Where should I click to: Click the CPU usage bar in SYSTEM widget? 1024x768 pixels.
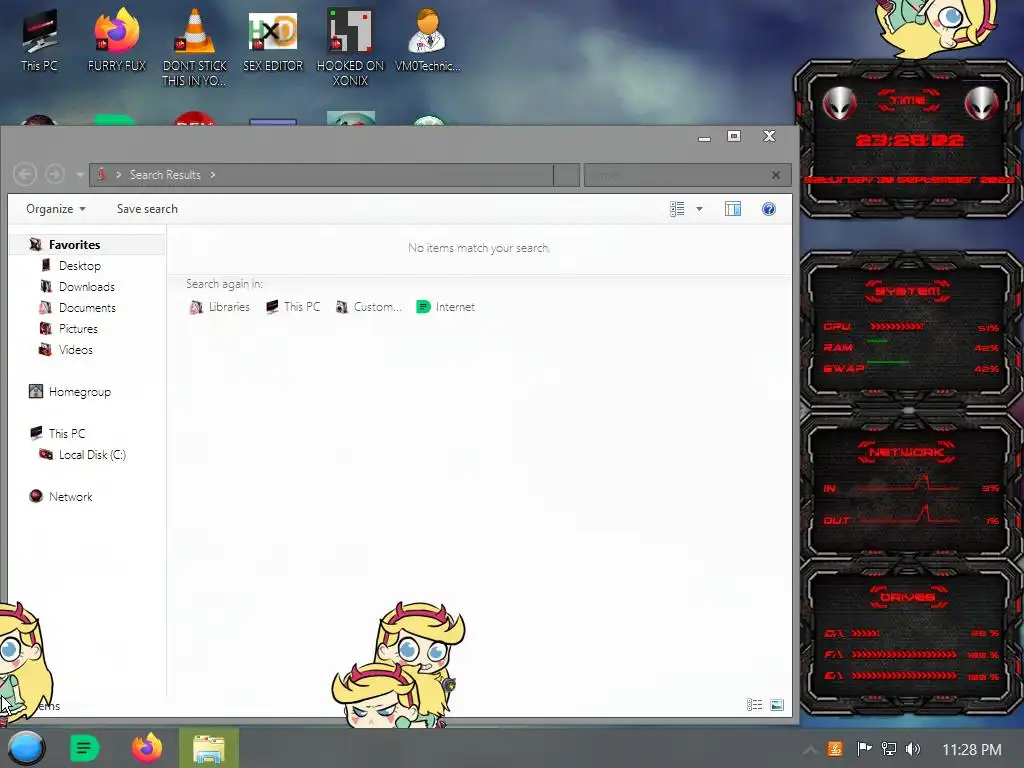[x=896, y=326]
